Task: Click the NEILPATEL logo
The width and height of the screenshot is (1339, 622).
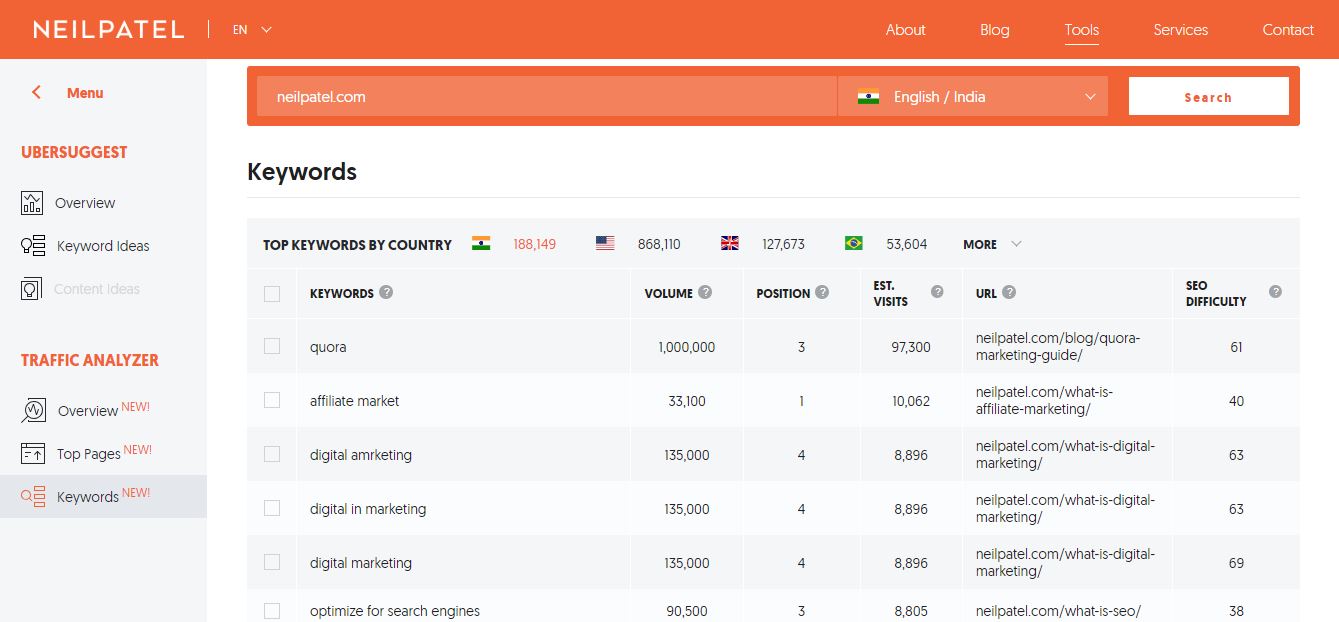Action: [109, 30]
